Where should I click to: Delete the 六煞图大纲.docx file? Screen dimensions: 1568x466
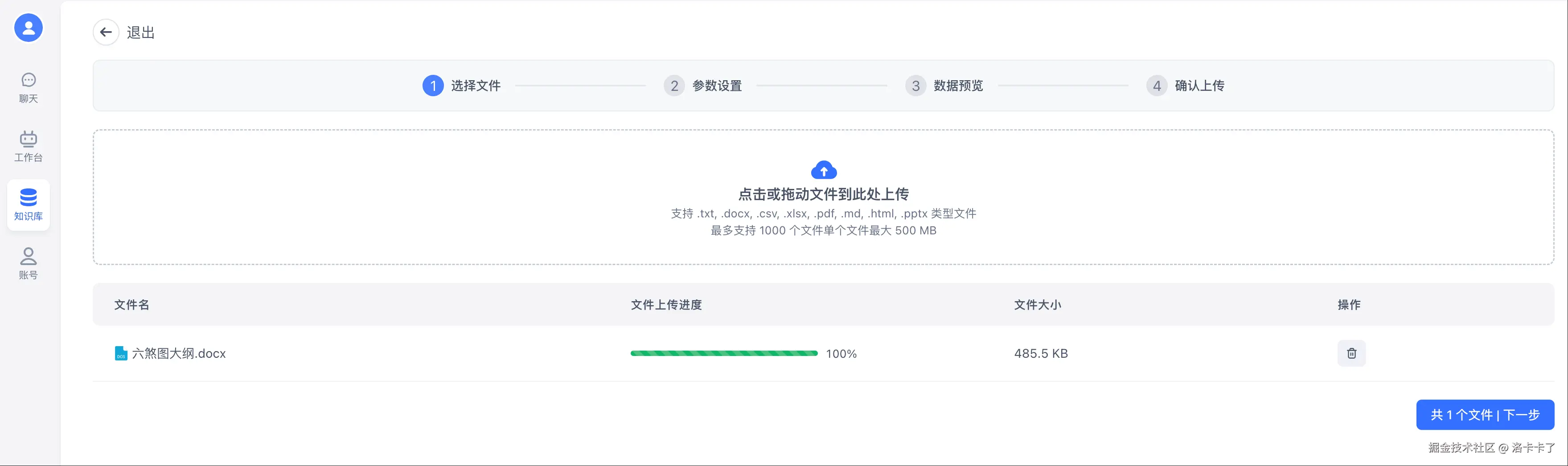pos(1351,353)
